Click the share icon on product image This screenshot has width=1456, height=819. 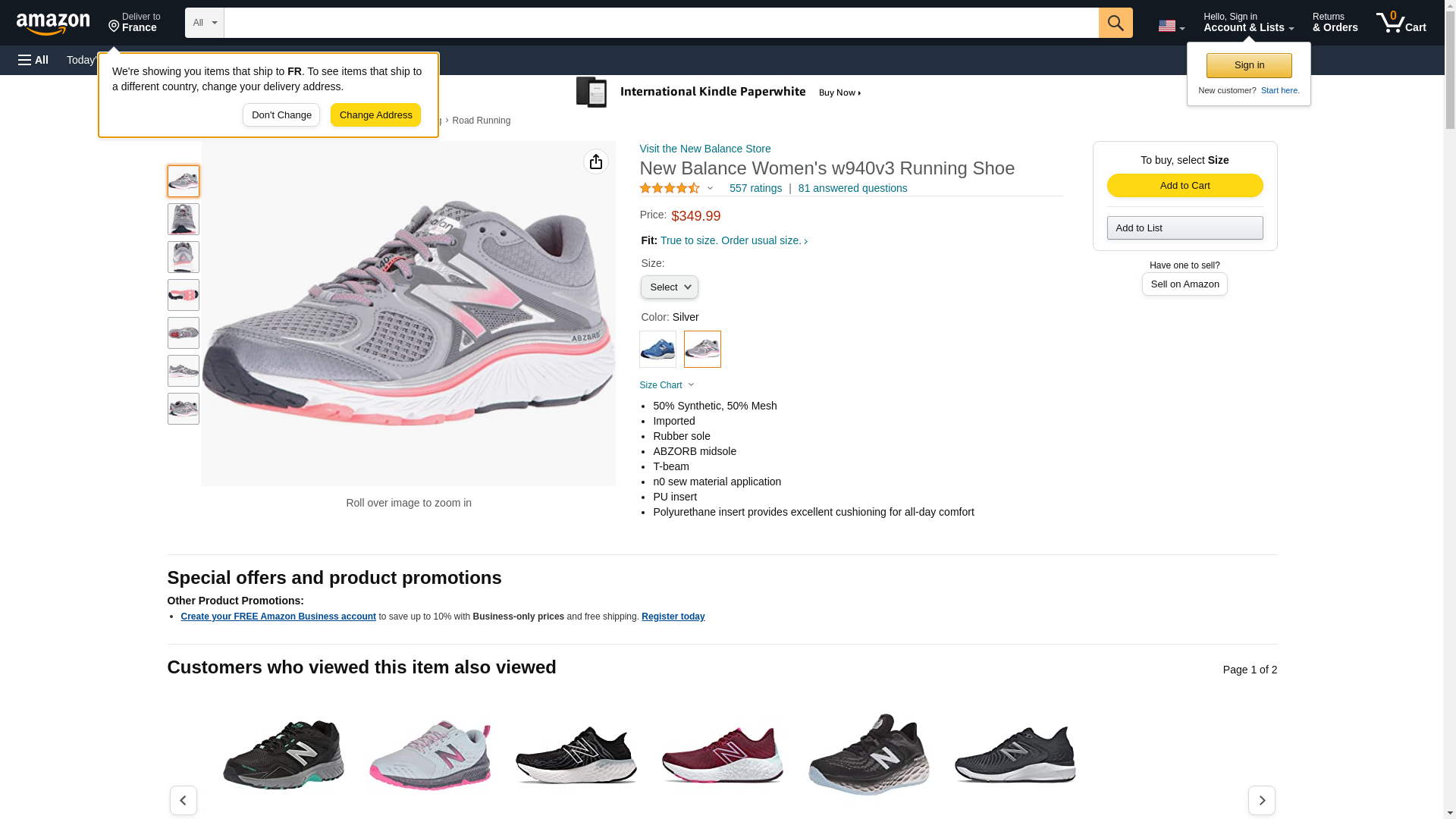(595, 162)
